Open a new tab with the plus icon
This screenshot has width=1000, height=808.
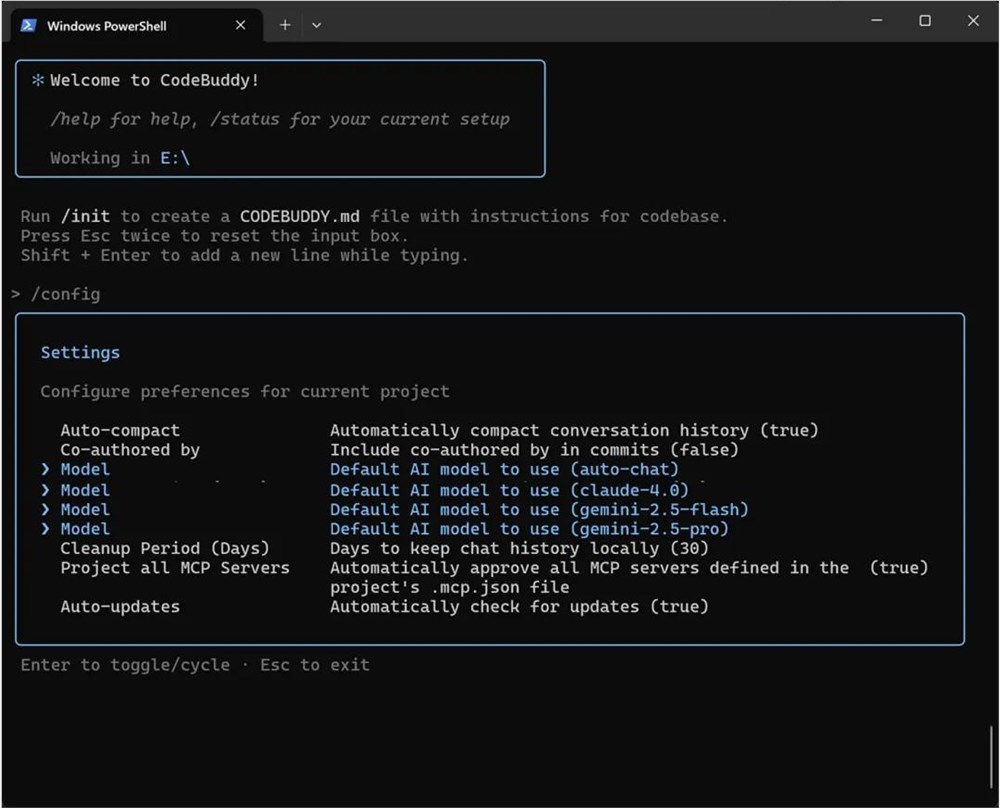[285, 24]
